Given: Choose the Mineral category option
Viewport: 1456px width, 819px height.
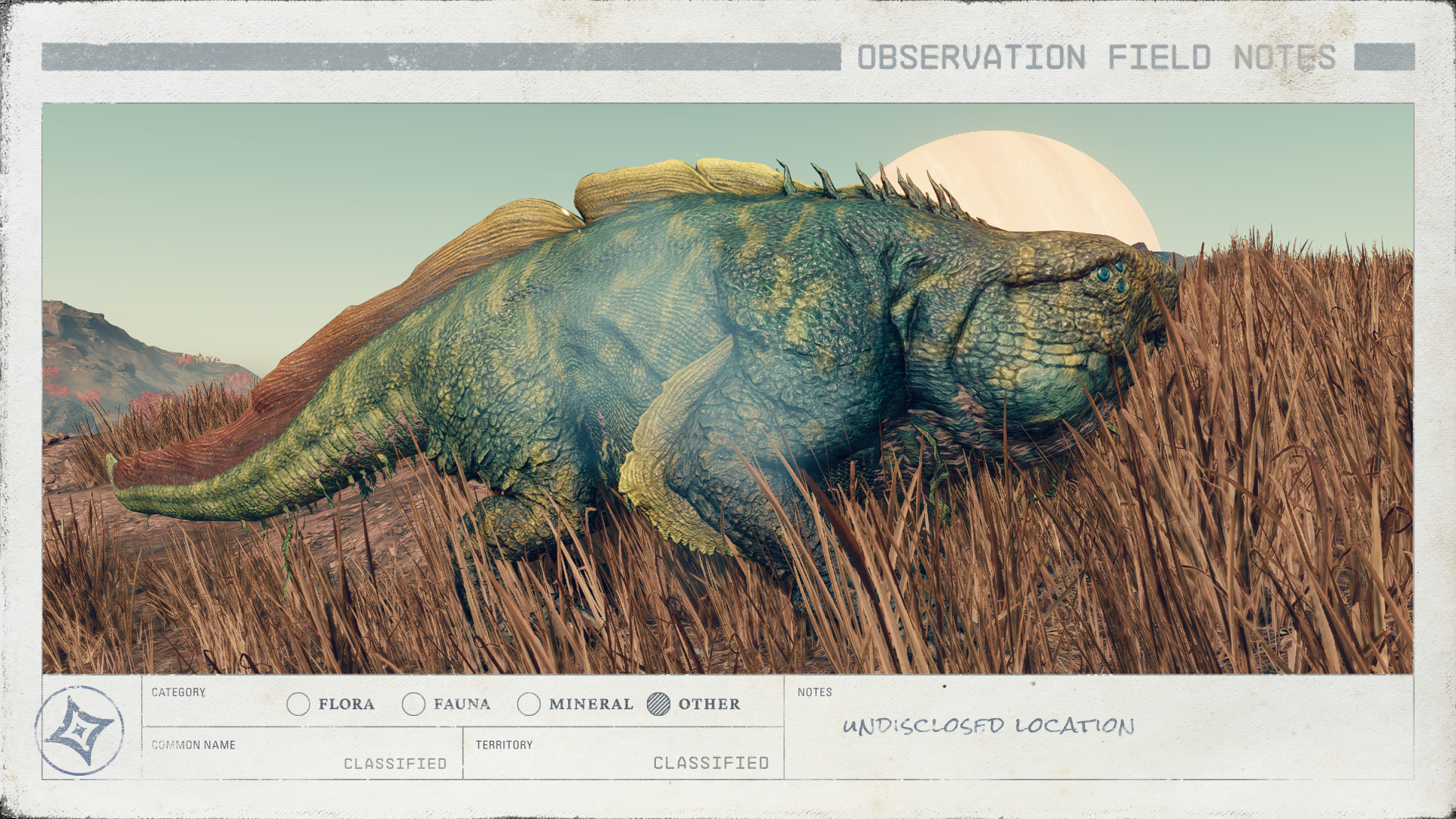Looking at the screenshot, I should point(529,704).
